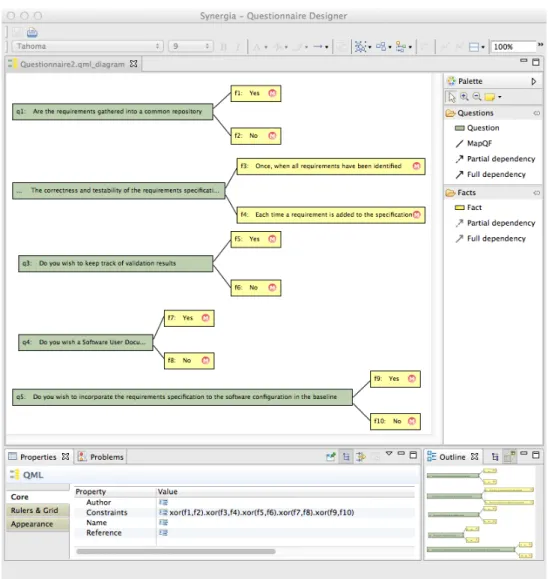Open the Arrange All dropdown arrow
The width and height of the screenshot is (549, 579).
[x=390, y=47]
